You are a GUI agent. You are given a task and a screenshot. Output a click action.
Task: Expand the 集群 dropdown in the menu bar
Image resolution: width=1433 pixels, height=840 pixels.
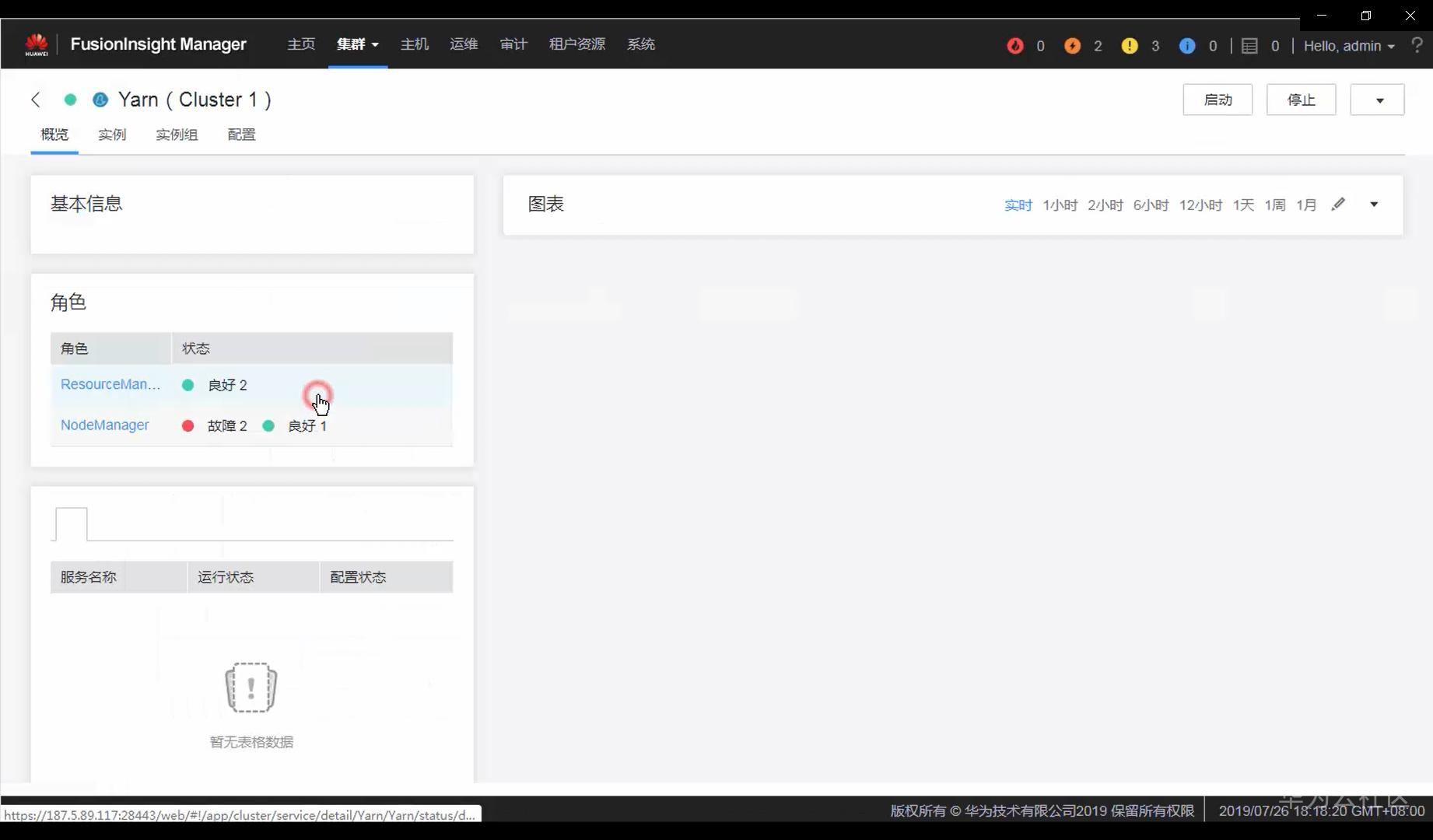[x=357, y=44]
